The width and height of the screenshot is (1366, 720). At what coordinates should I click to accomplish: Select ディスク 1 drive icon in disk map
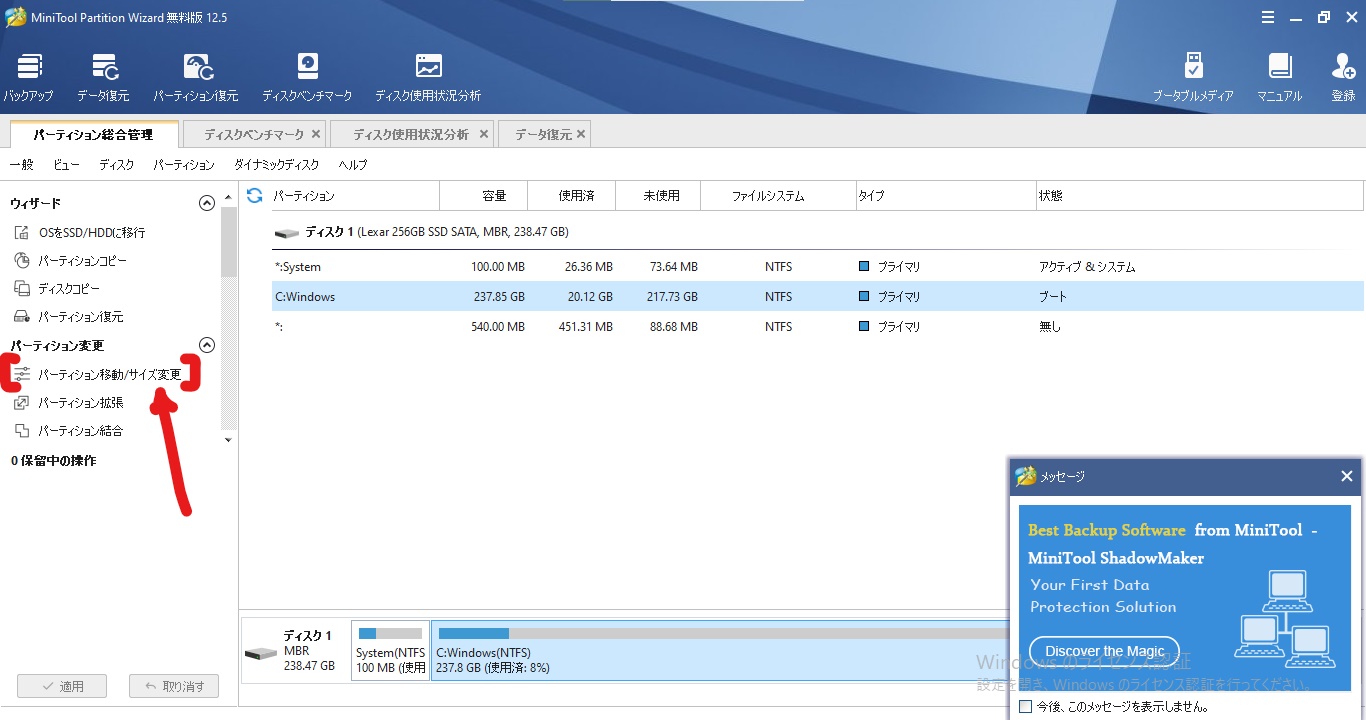coord(261,653)
